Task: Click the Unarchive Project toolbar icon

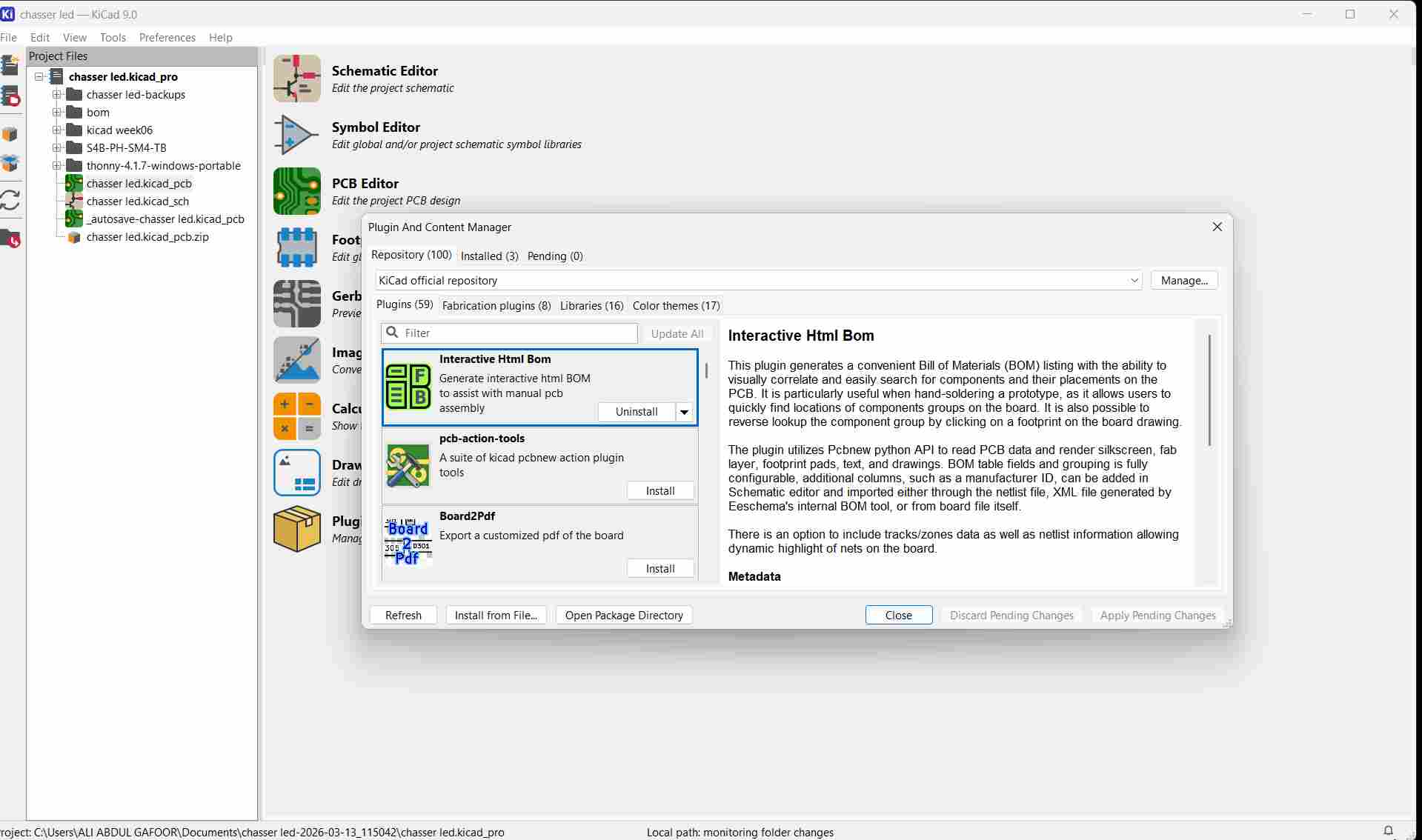Action: click(x=10, y=164)
